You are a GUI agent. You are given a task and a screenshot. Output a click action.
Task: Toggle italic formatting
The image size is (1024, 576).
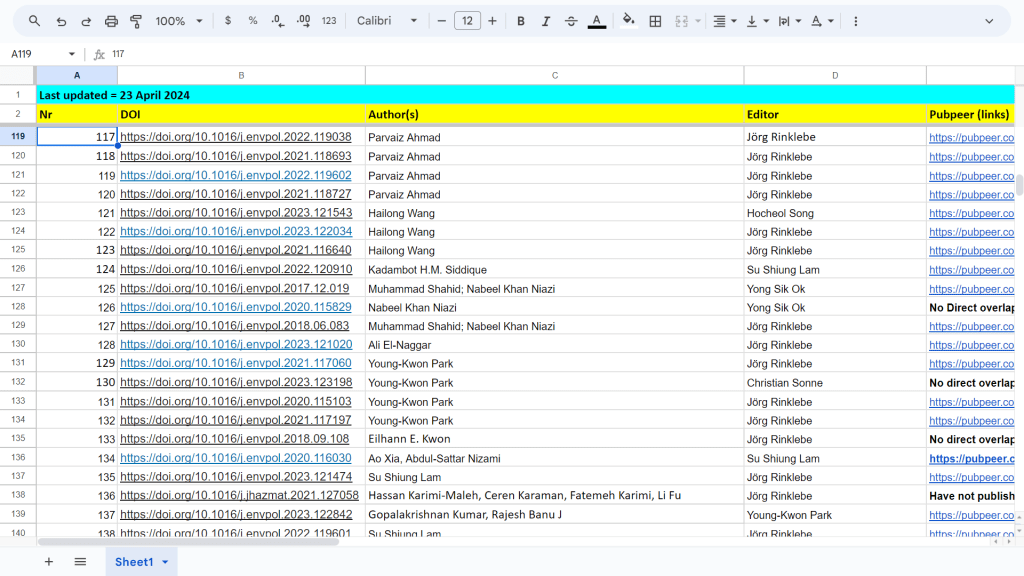click(x=546, y=21)
